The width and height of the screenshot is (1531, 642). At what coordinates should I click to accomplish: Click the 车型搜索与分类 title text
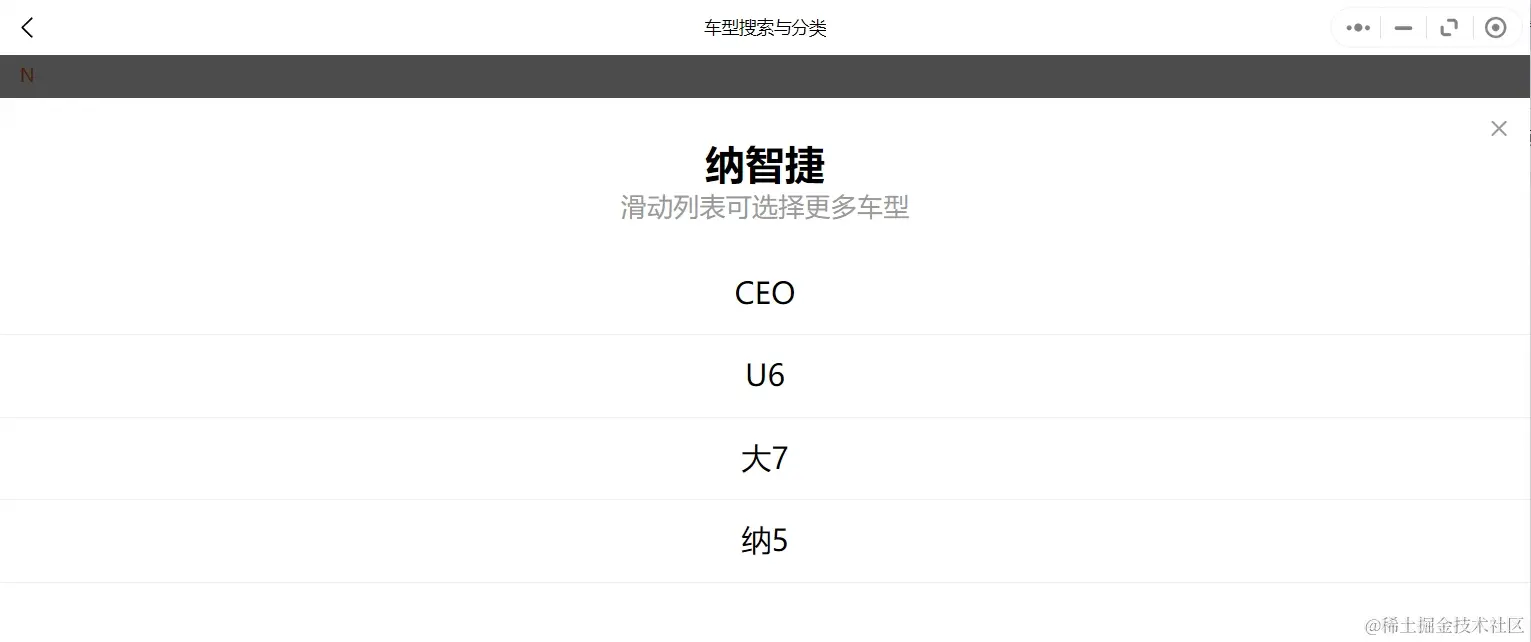pyautogui.click(x=764, y=27)
